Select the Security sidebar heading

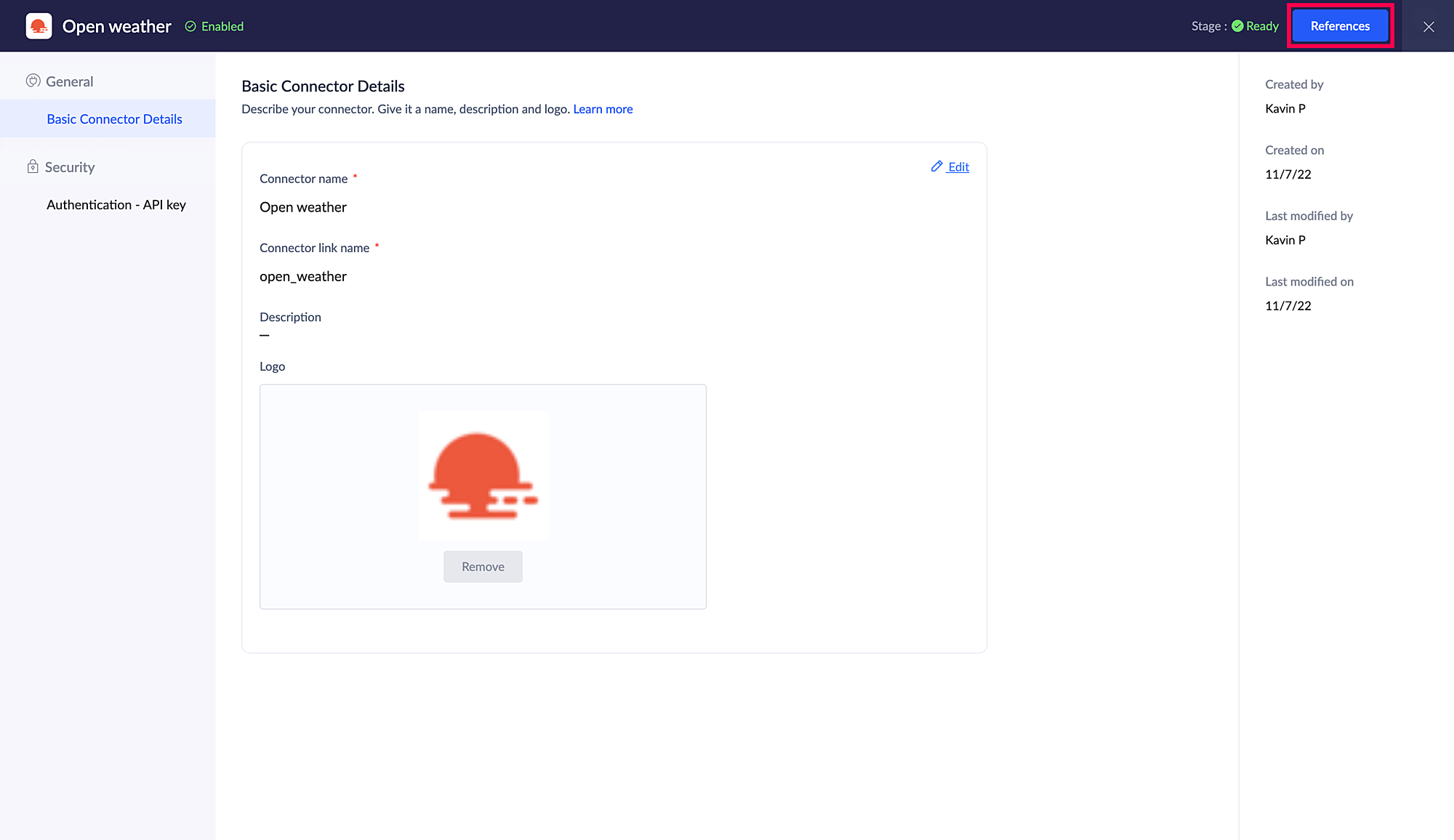click(x=70, y=167)
